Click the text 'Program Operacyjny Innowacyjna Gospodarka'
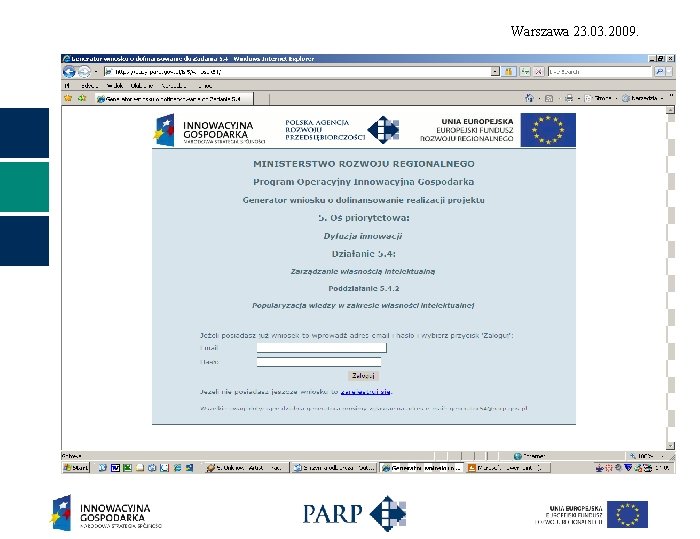Screen dimensions: 700x539 coord(363,182)
